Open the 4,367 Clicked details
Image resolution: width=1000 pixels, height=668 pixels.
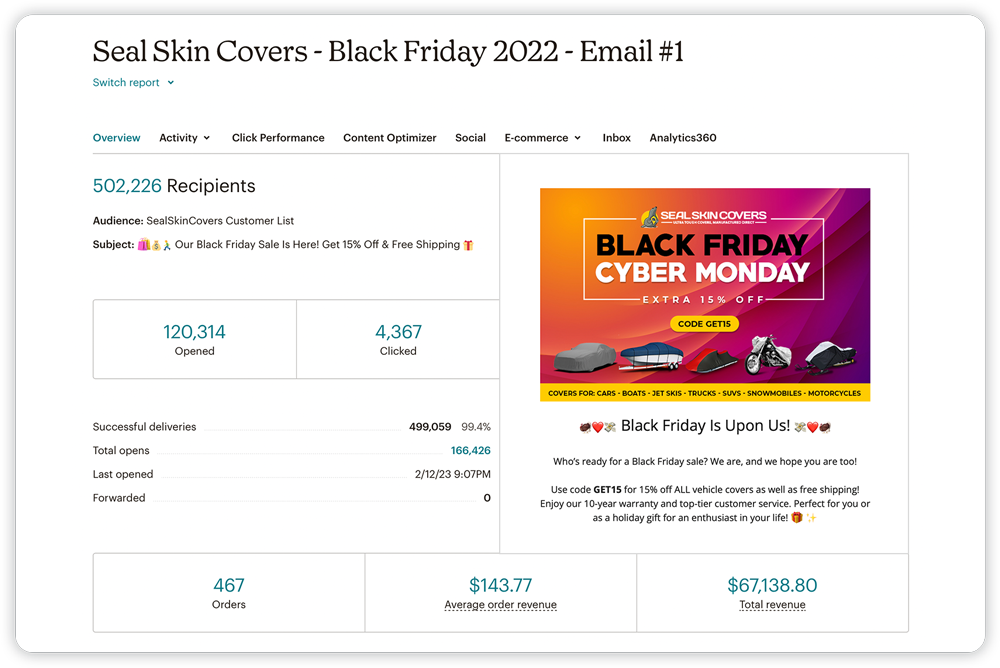point(398,330)
